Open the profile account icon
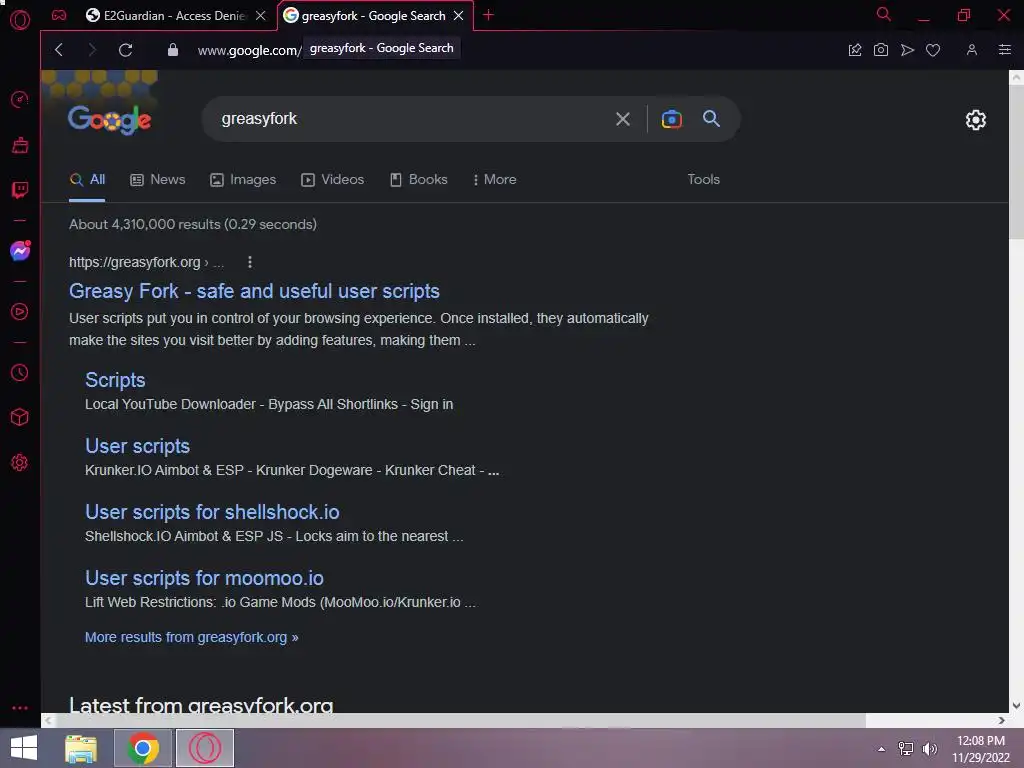 click(972, 50)
